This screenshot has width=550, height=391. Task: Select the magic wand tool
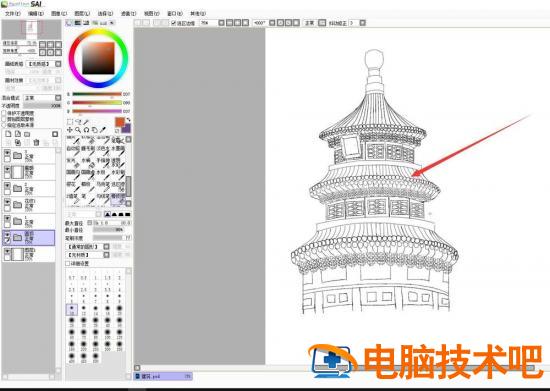86,122
